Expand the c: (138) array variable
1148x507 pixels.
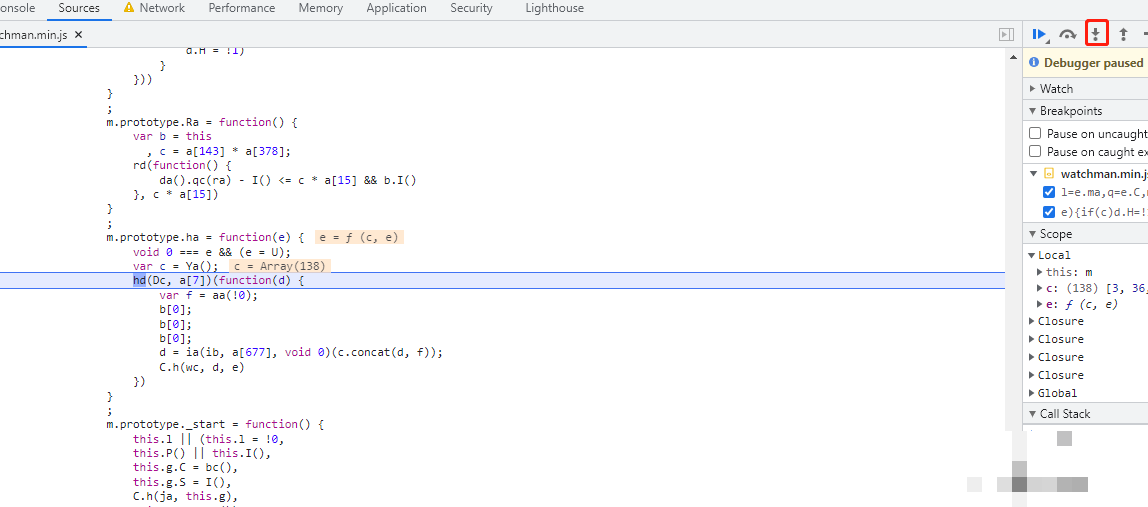tap(1040, 288)
